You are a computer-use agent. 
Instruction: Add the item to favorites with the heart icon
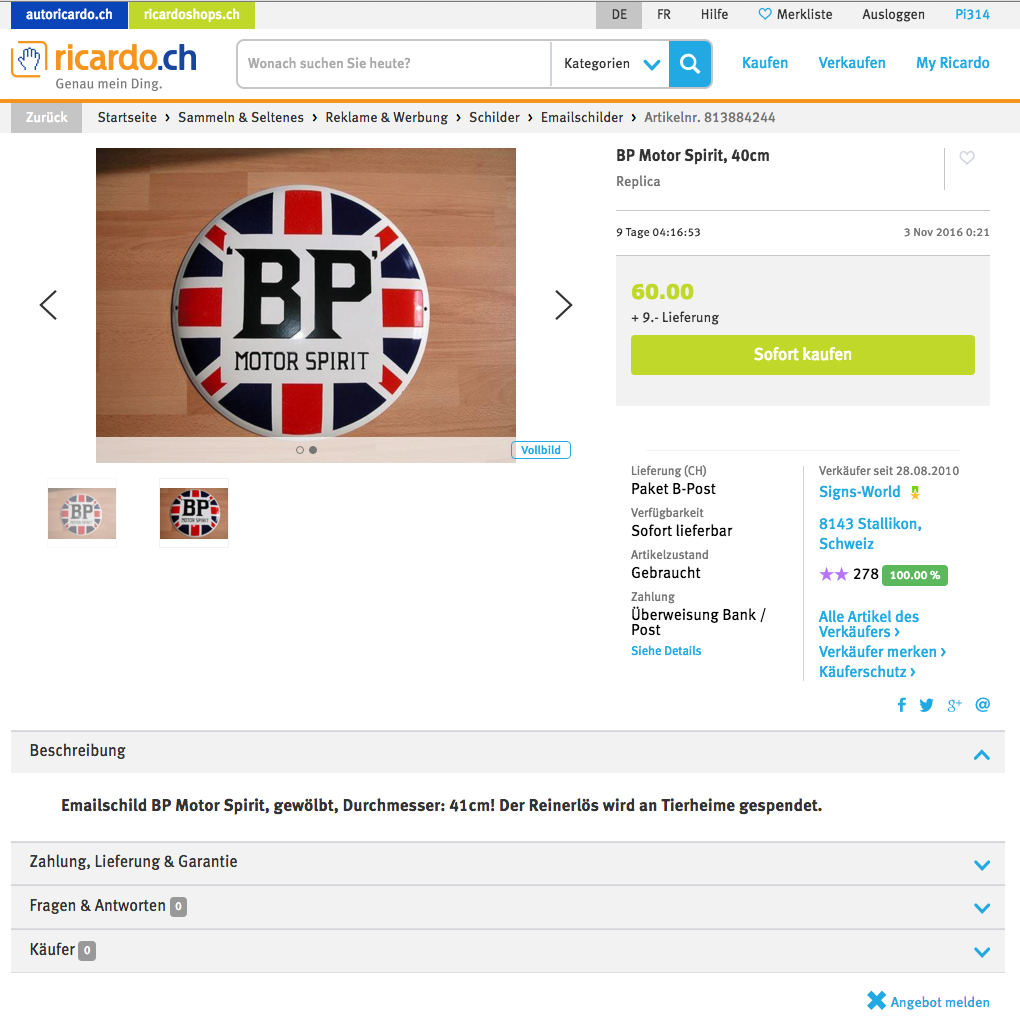967,157
